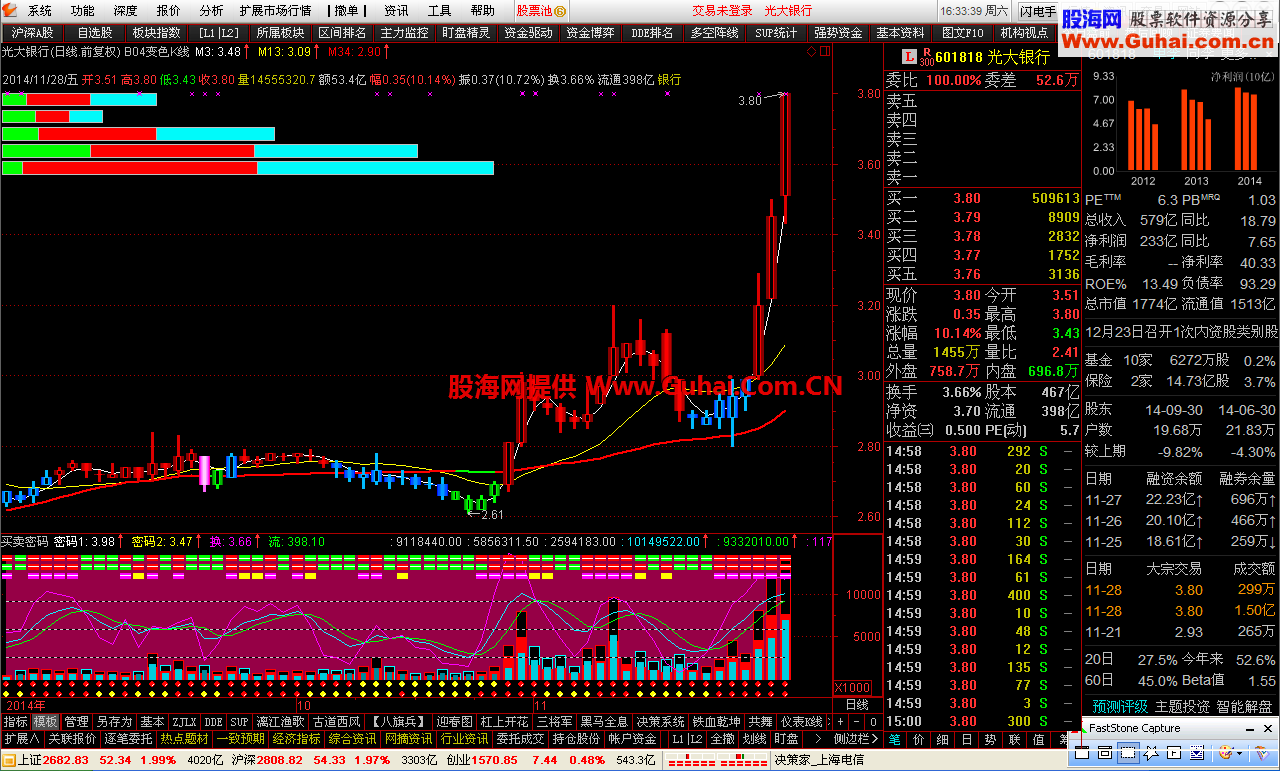Capture freehand region in FastStone Capture
Image resolution: width=1280 pixels, height=771 pixels.
[1151, 754]
